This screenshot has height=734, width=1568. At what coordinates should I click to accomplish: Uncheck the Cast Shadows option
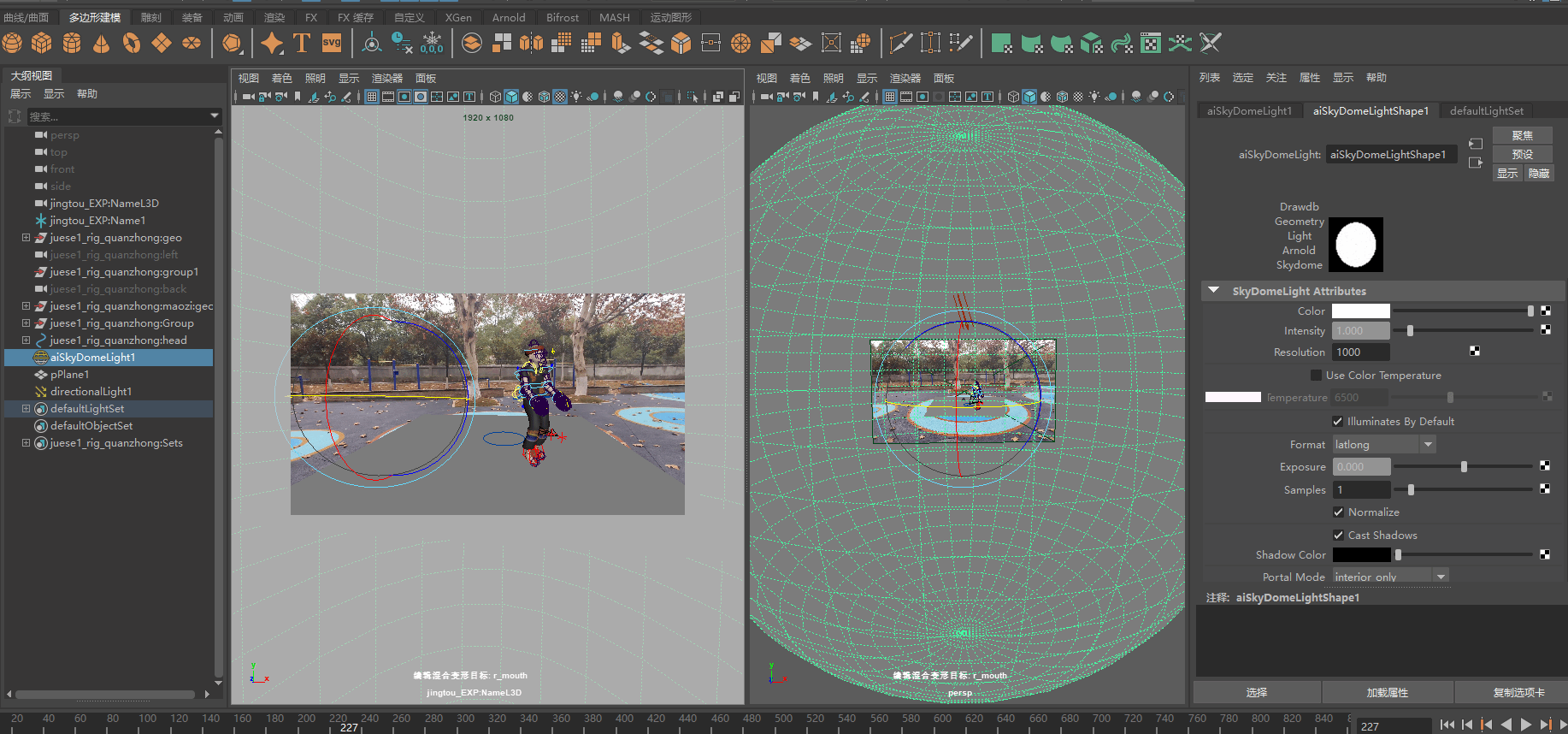click(x=1338, y=536)
